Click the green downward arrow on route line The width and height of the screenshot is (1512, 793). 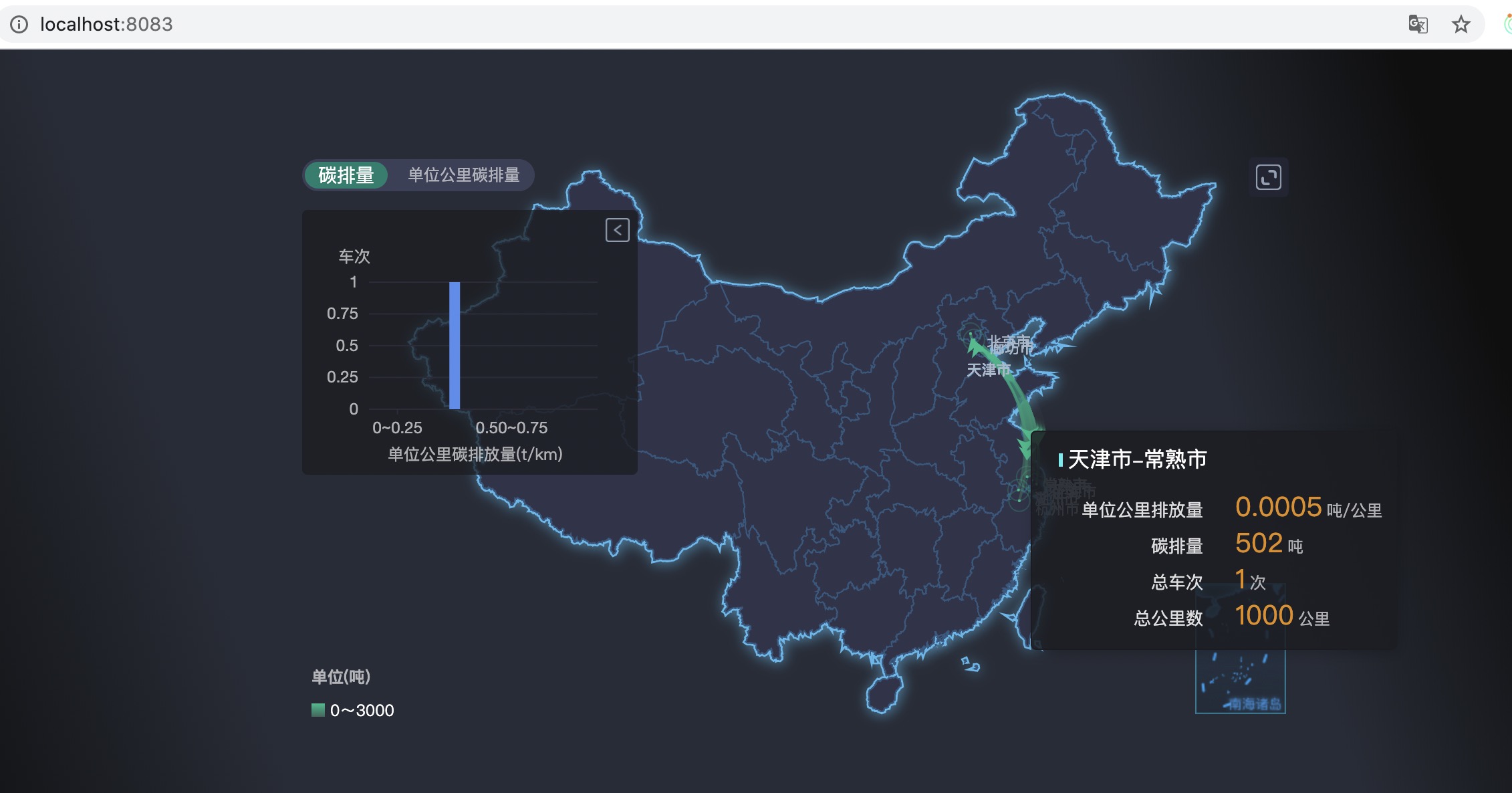coord(1025,447)
